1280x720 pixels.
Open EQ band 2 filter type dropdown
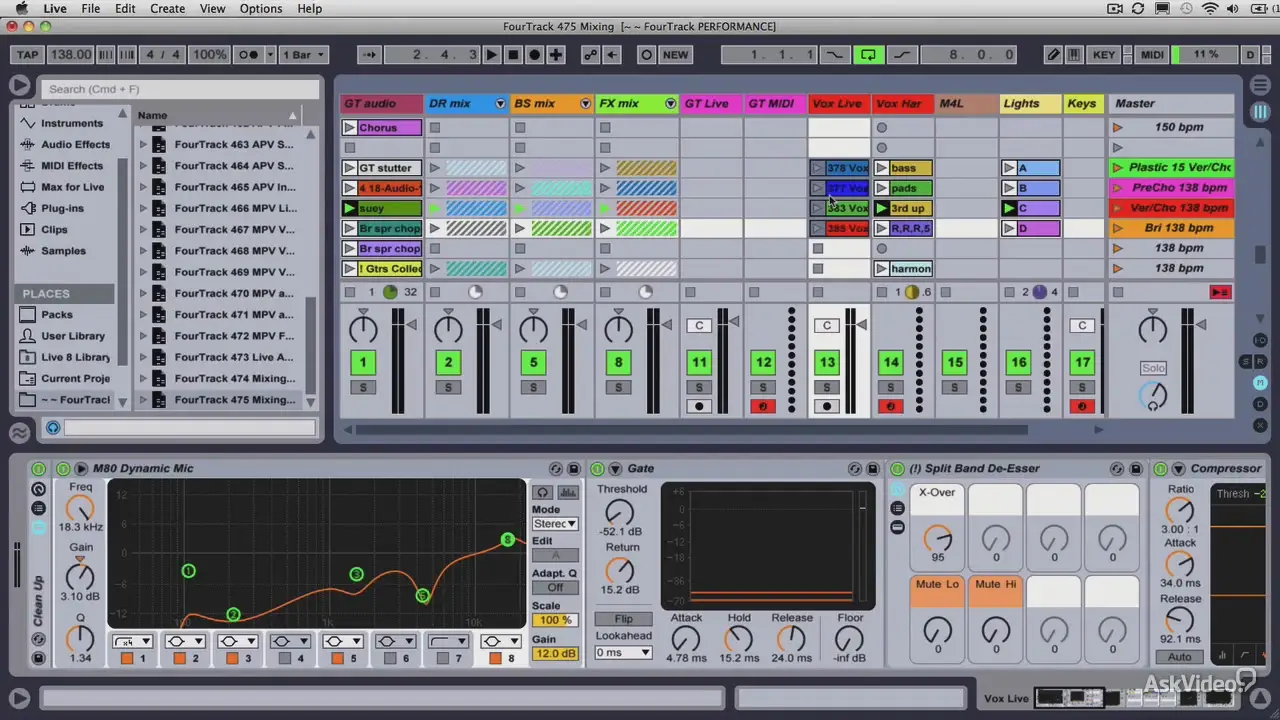point(184,642)
